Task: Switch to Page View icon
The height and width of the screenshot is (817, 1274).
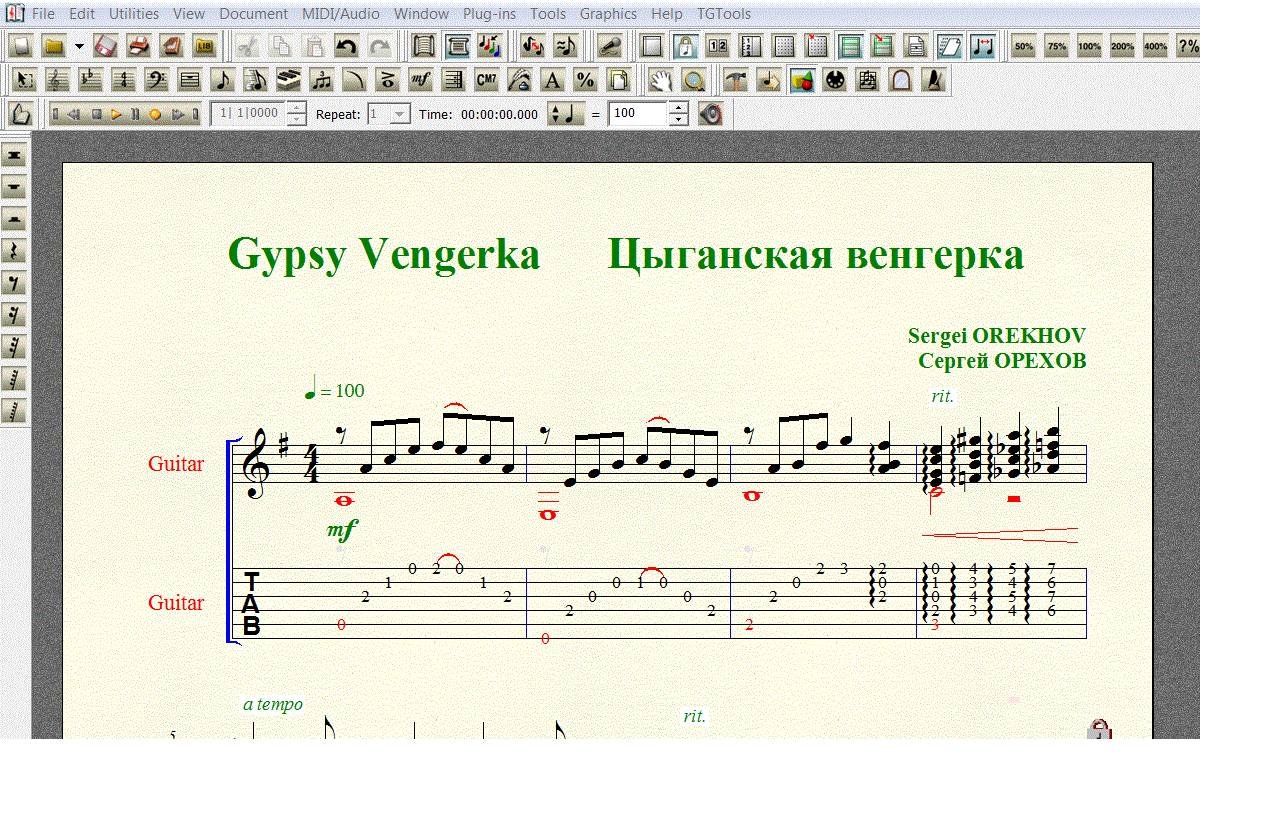Action: click(x=457, y=46)
